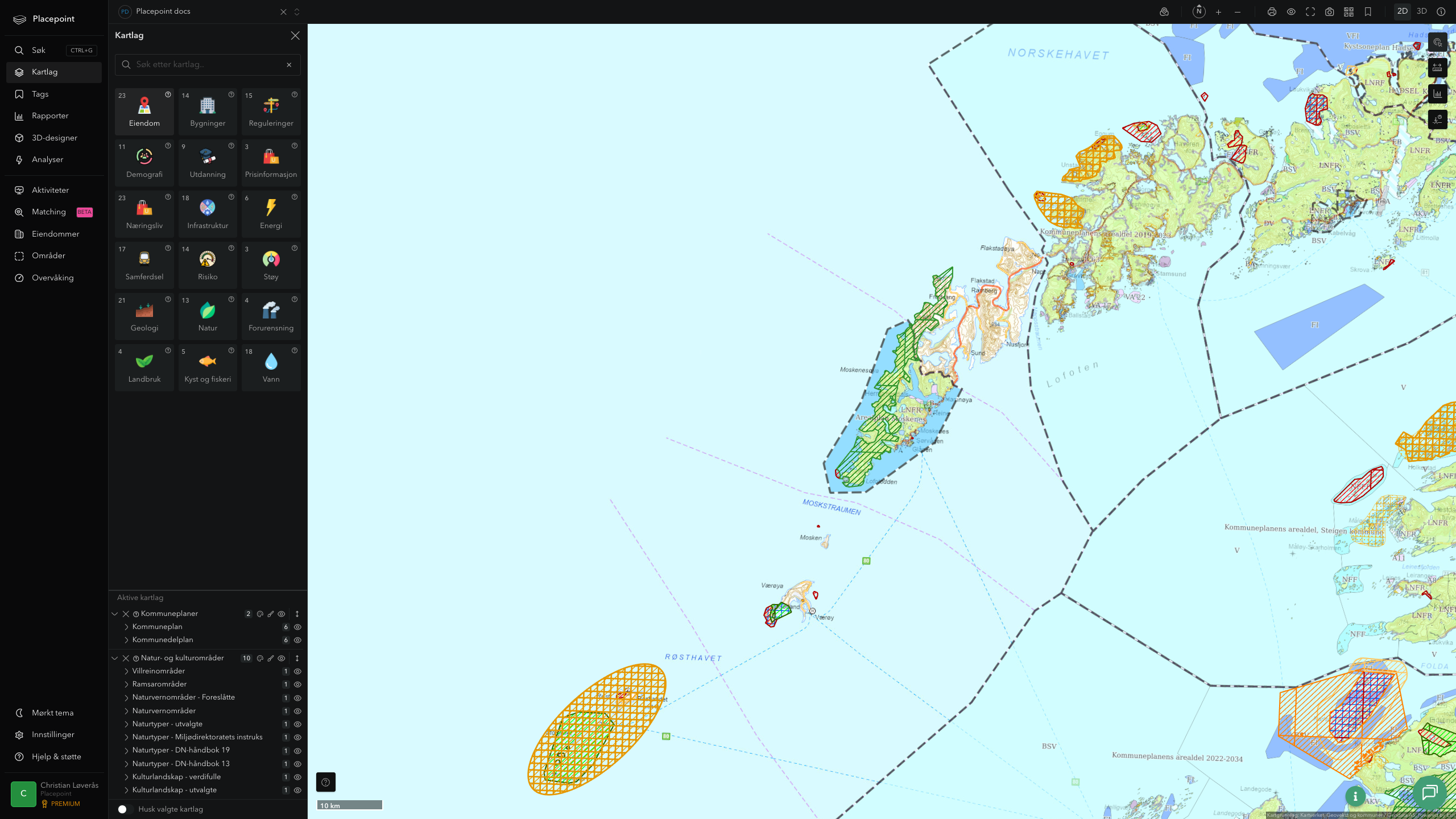Image resolution: width=1456 pixels, height=819 pixels.
Task: Open Rapporter in the sidebar
Action: pyautogui.click(x=54, y=115)
